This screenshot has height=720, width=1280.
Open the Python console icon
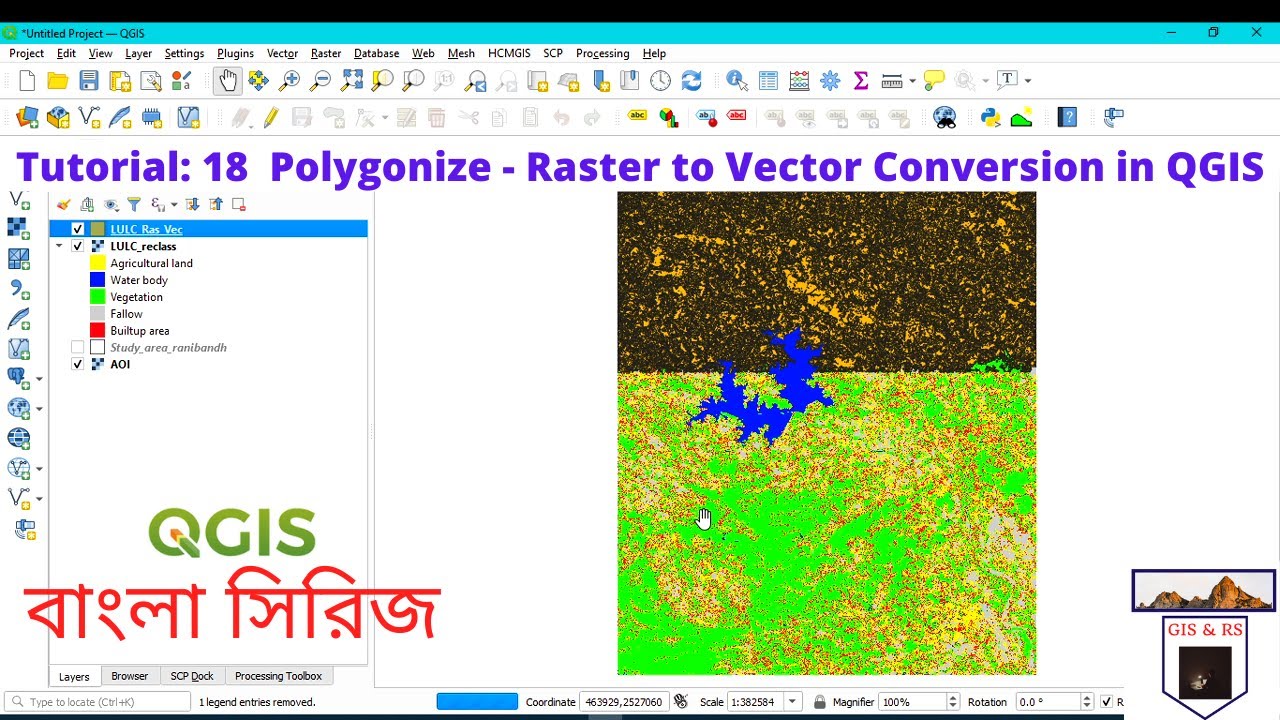tap(991, 118)
